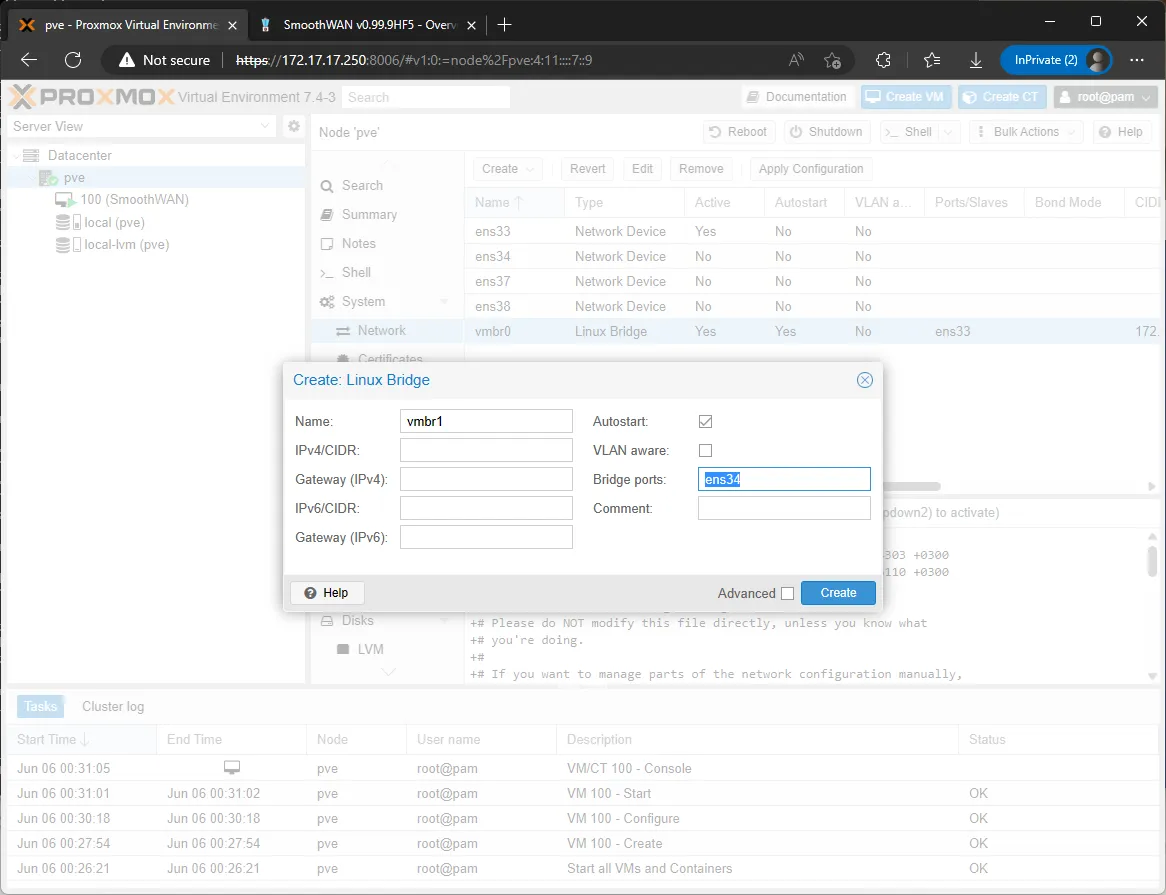The image size is (1166, 895).
Task: Click the node Reboot button
Action: [738, 132]
